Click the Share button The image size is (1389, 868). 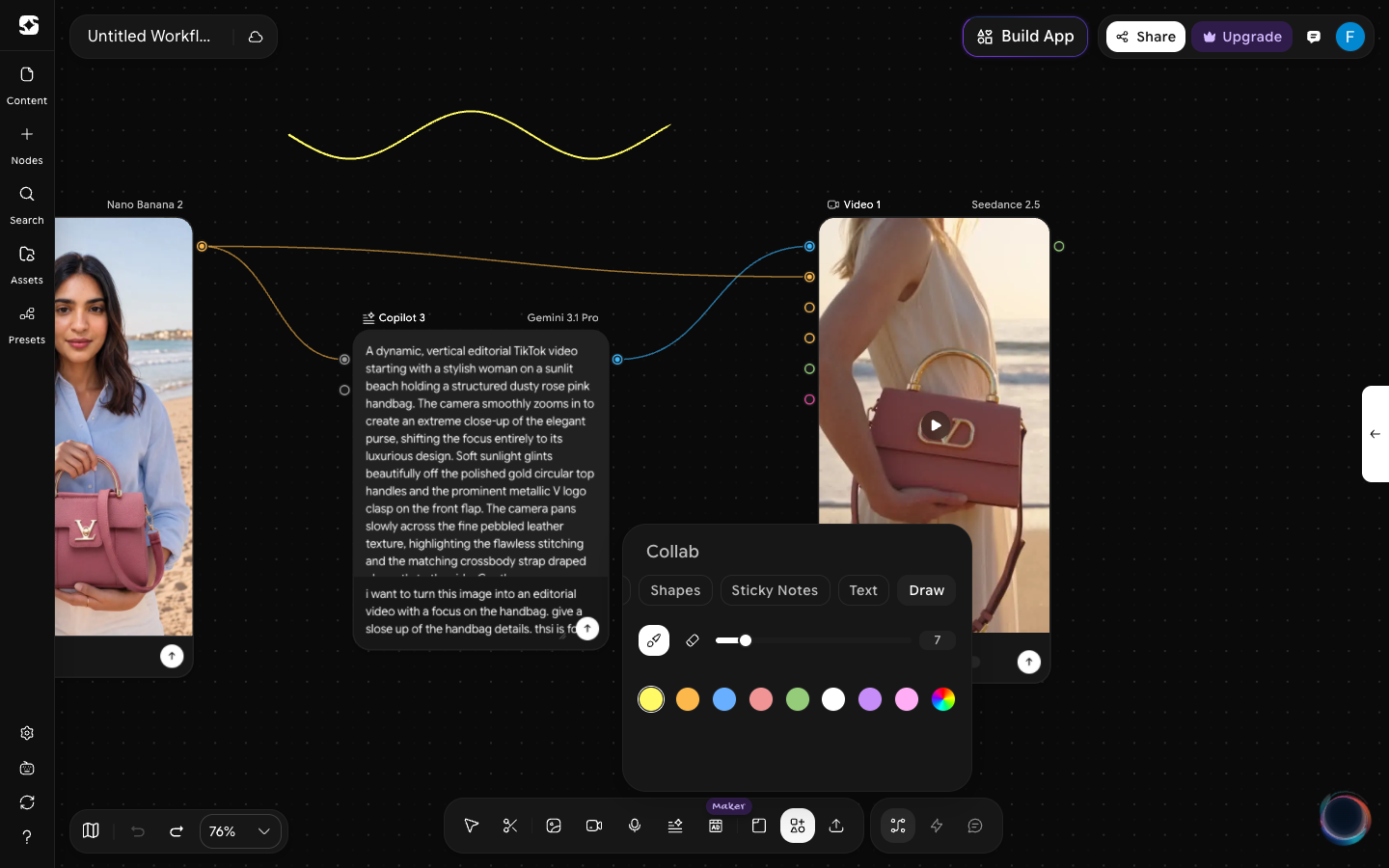pyautogui.click(x=1146, y=37)
